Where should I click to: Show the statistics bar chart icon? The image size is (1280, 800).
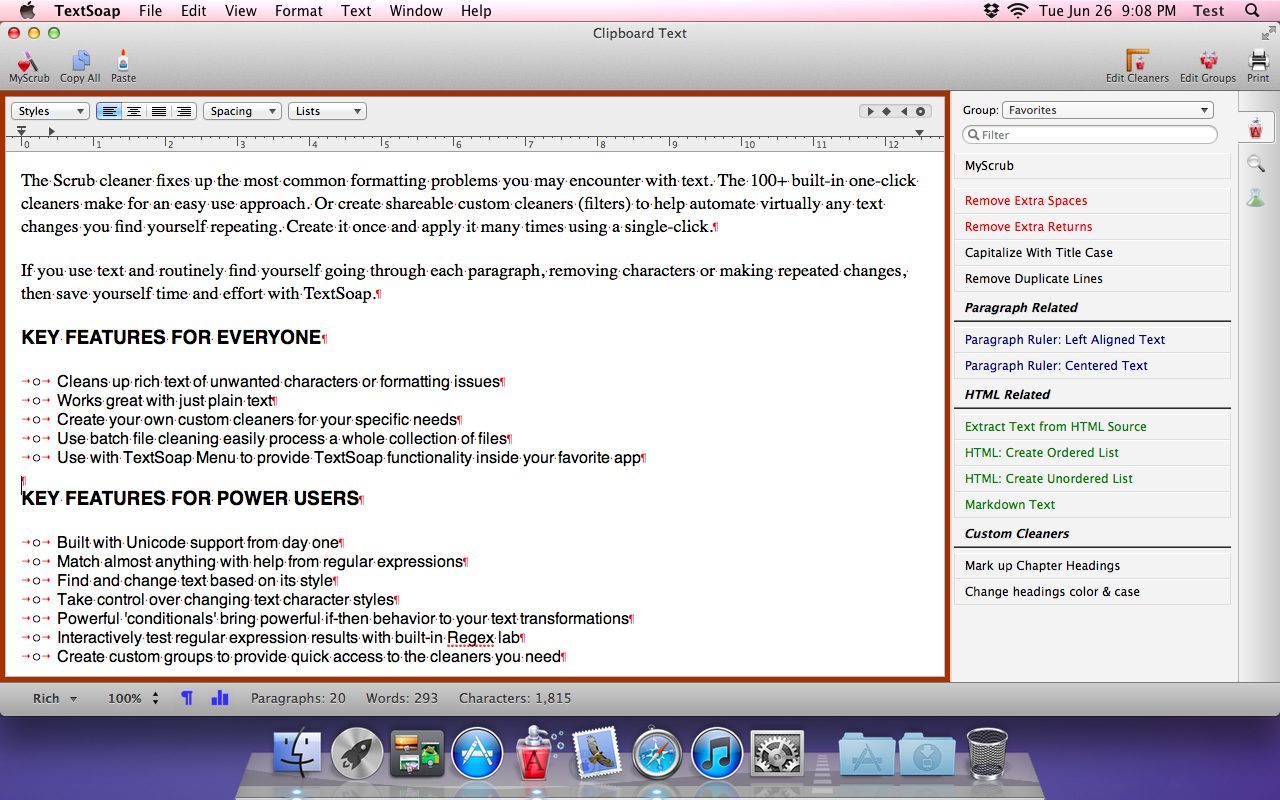(x=220, y=698)
